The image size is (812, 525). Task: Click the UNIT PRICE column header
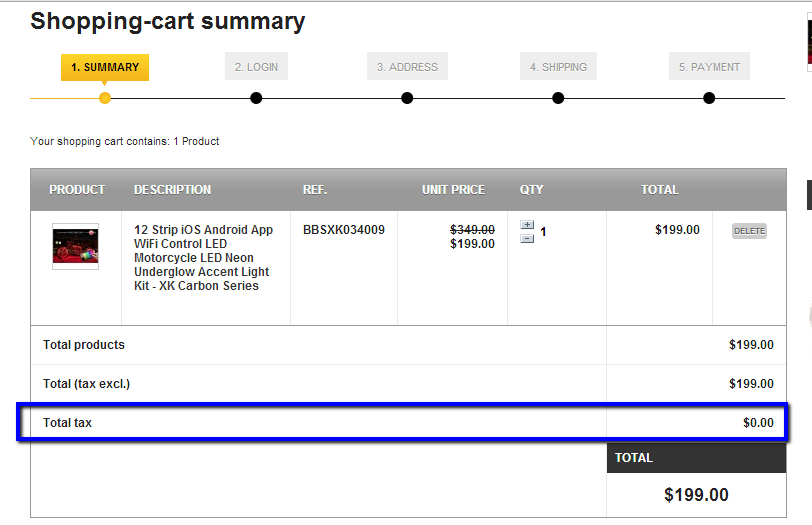click(453, 190)
